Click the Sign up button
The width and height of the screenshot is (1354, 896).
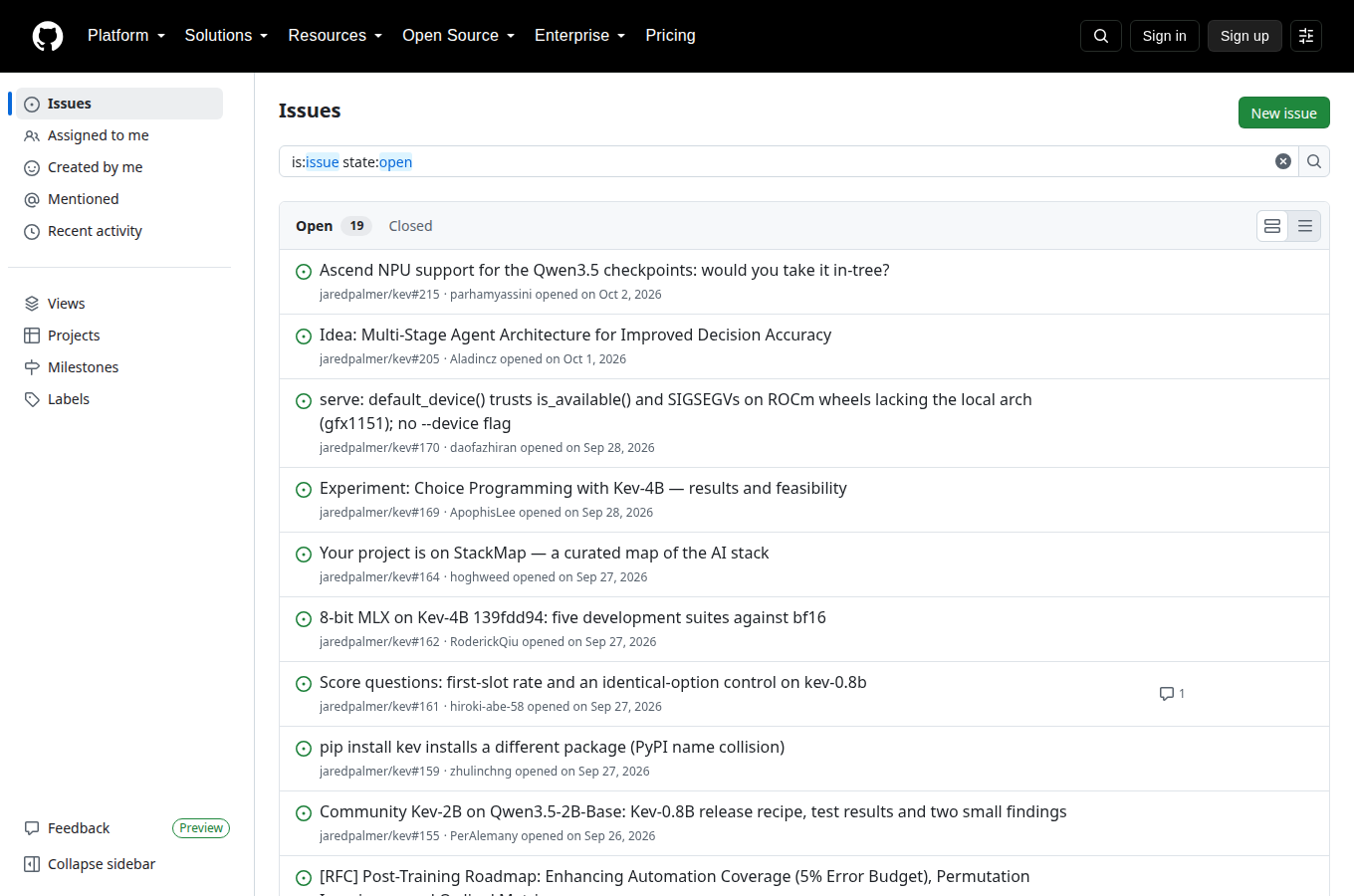tap(1244, 36)
